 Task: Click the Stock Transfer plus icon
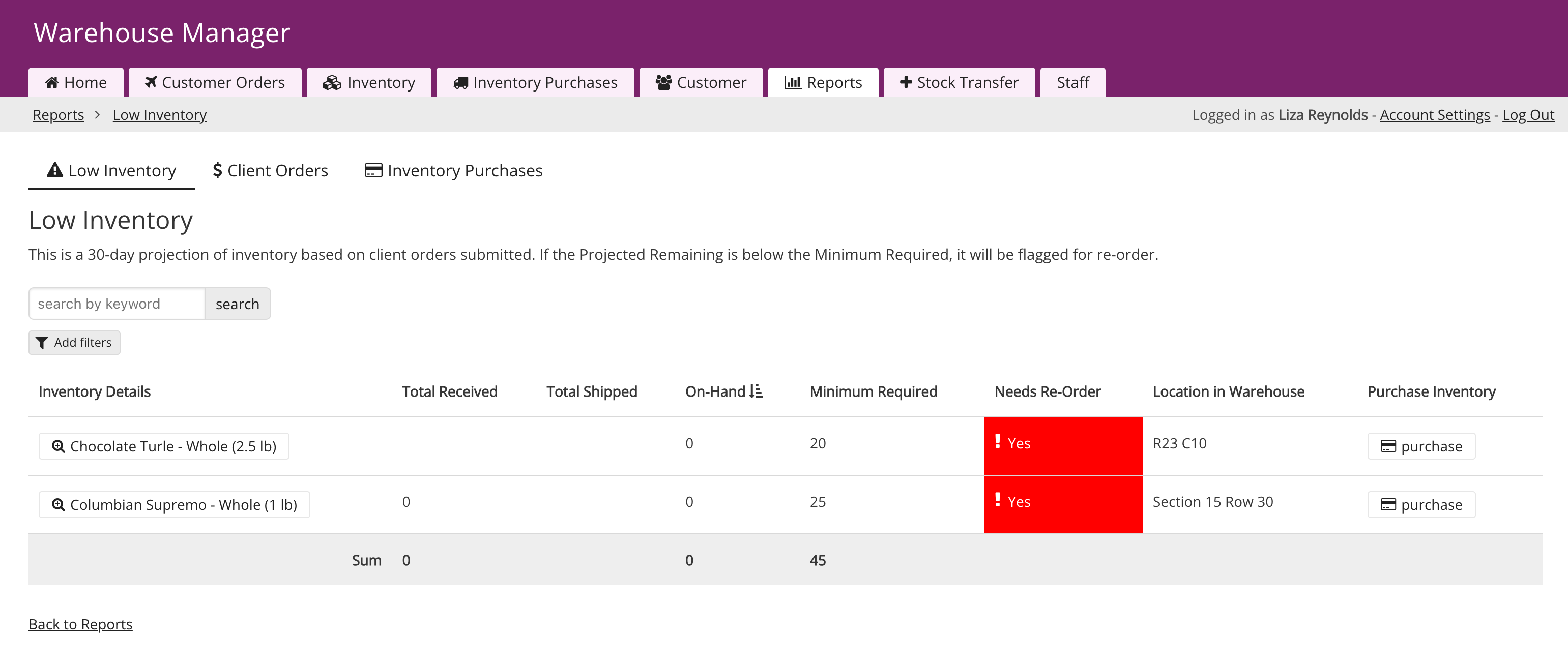[x=906, y=83]
